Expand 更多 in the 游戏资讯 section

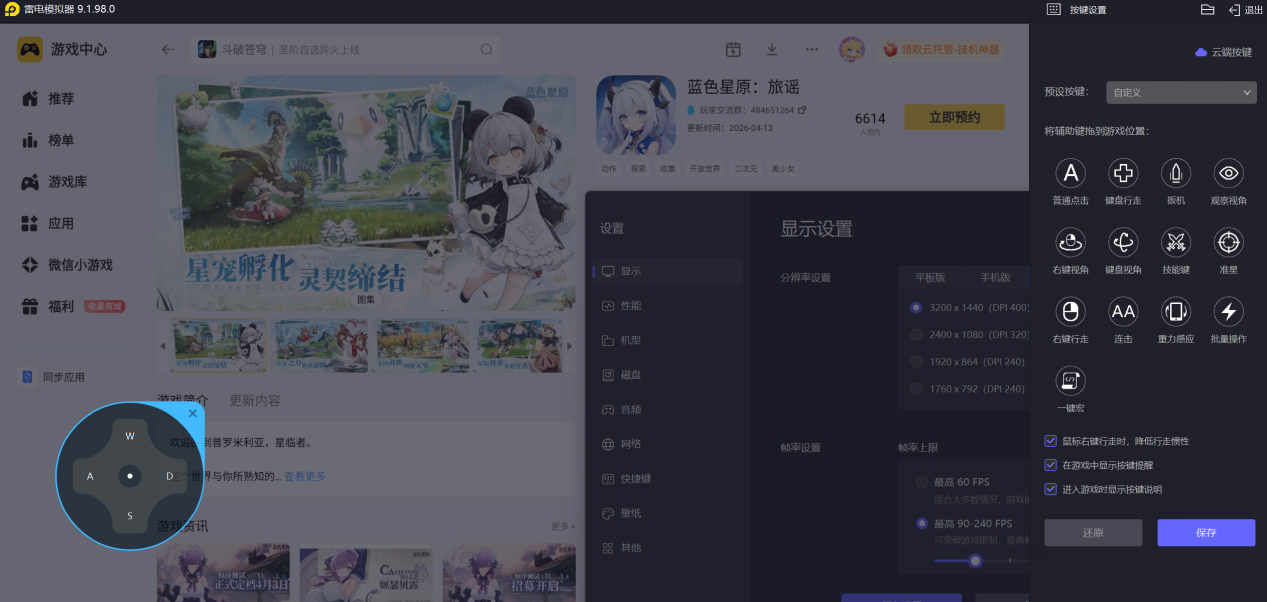tap(563, 526)
